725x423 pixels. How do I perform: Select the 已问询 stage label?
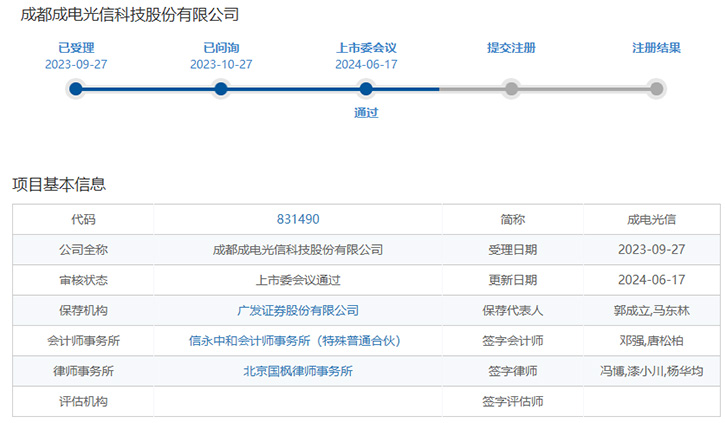(x=221, y=48)
